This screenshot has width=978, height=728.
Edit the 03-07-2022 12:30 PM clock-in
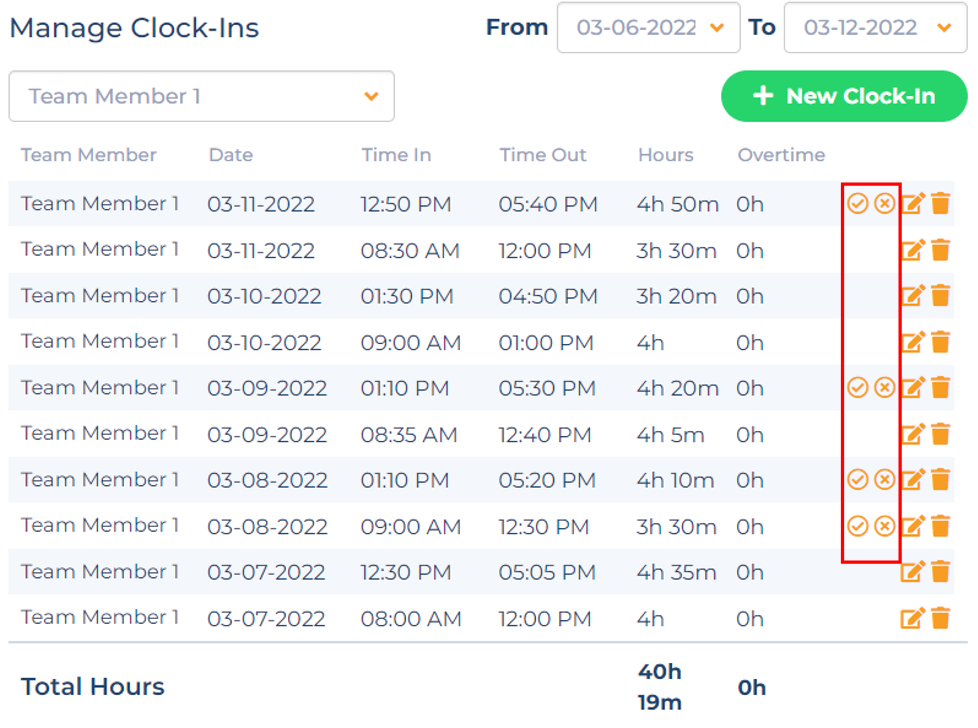(913, 572)
